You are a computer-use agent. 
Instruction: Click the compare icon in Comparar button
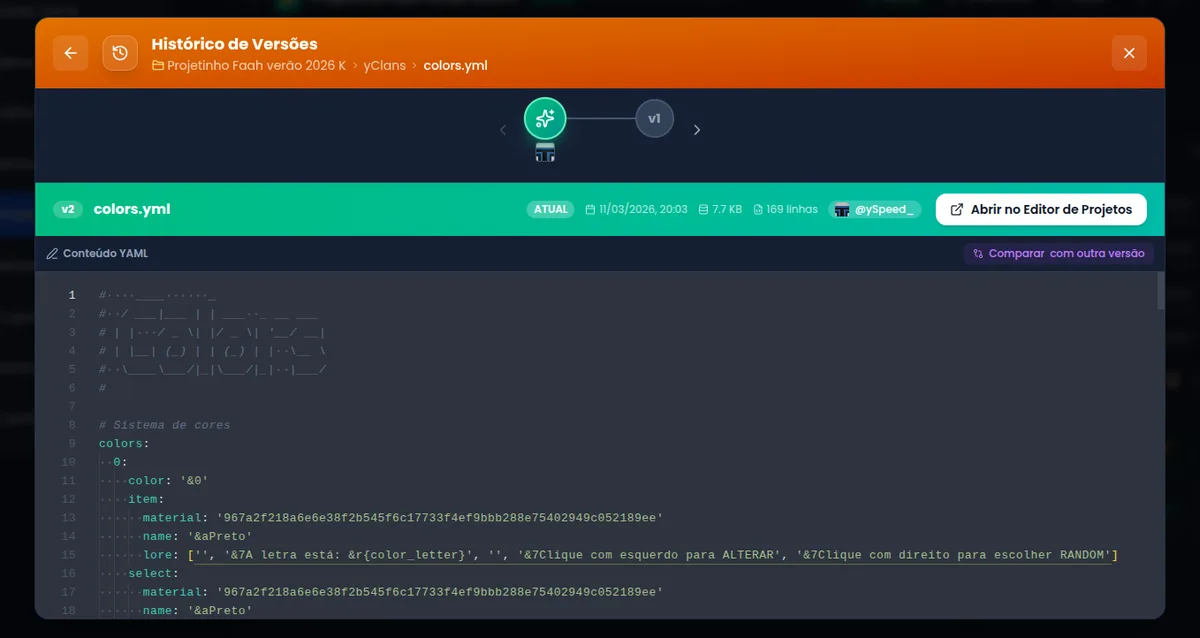point(978,254)
